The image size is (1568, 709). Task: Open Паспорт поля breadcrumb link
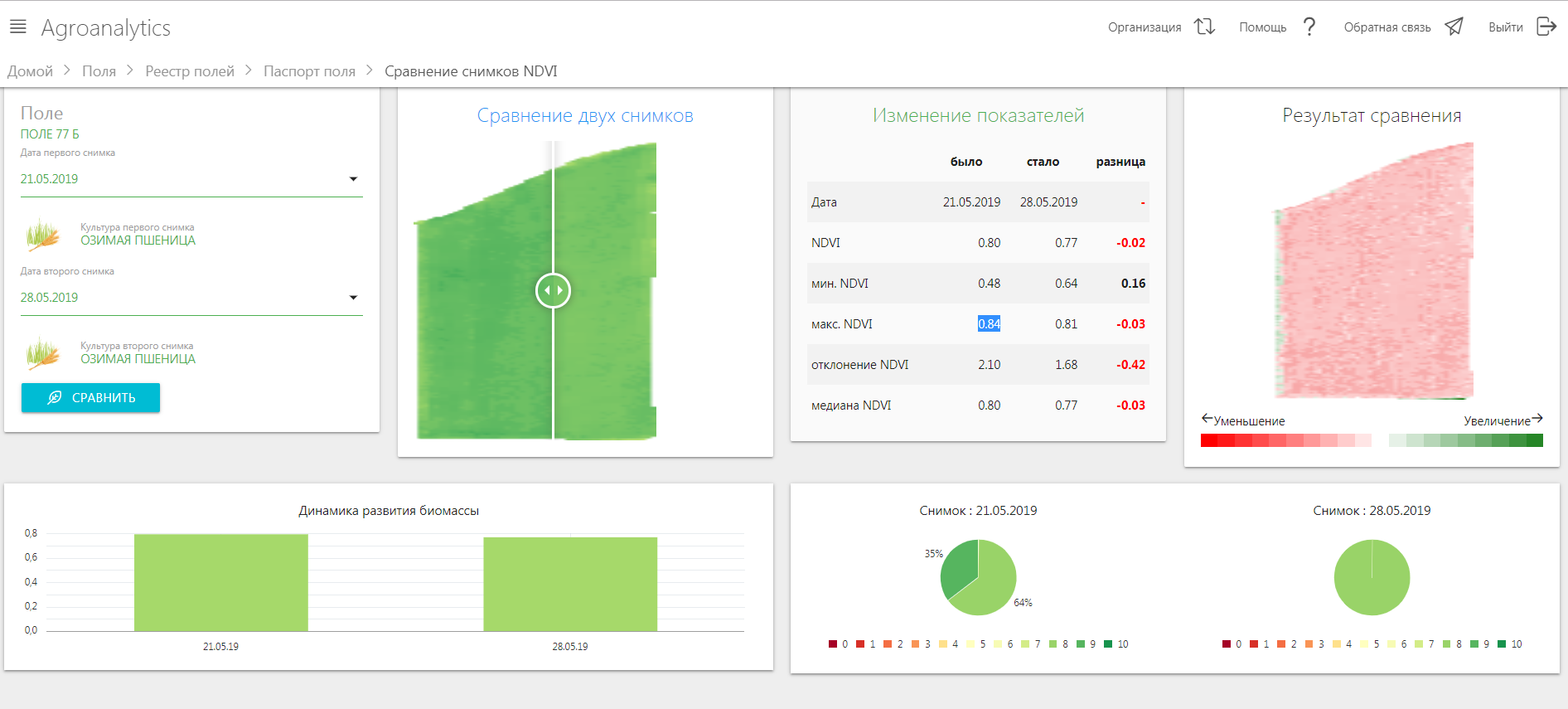coord(309,71)
